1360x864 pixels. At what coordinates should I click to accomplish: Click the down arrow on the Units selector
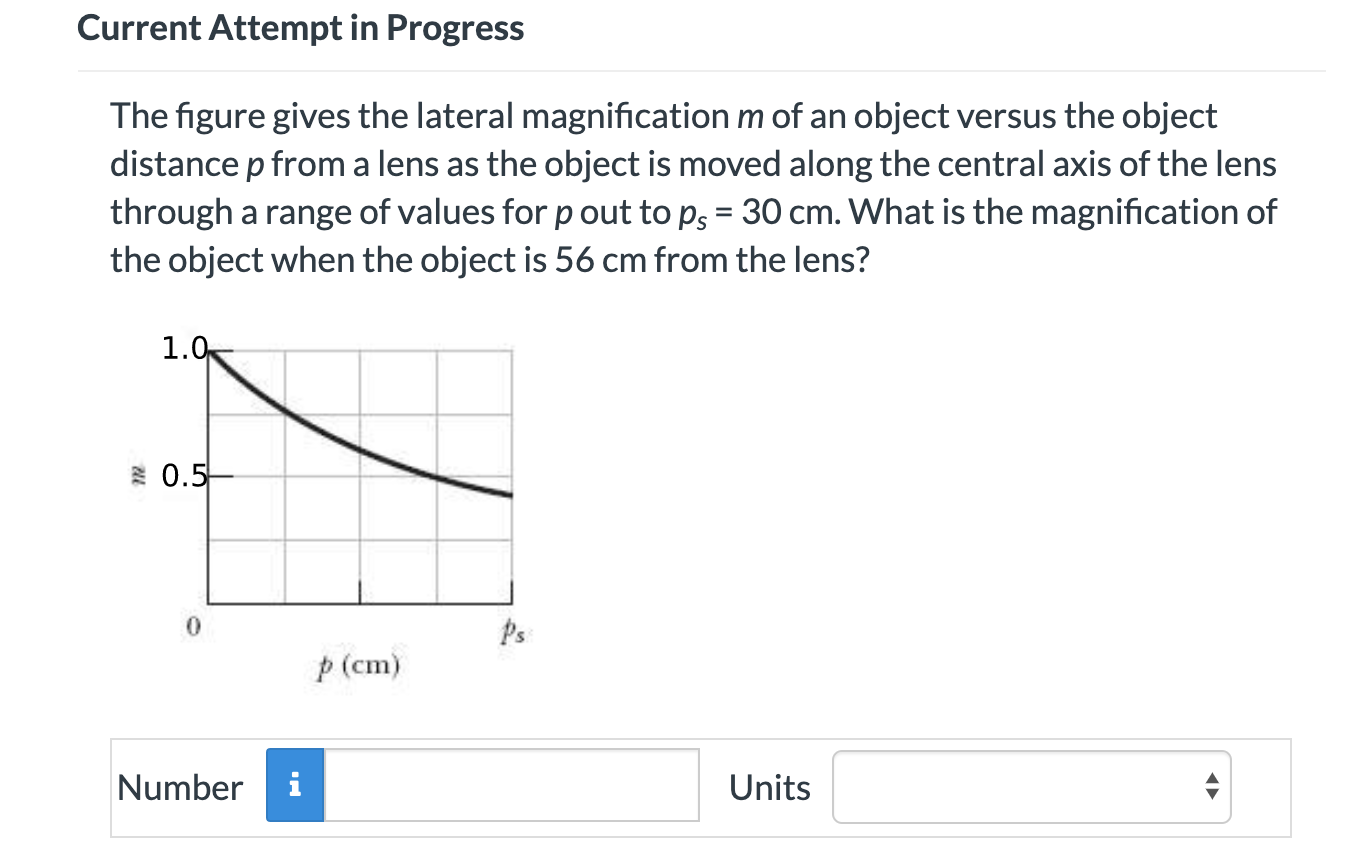1211,795
